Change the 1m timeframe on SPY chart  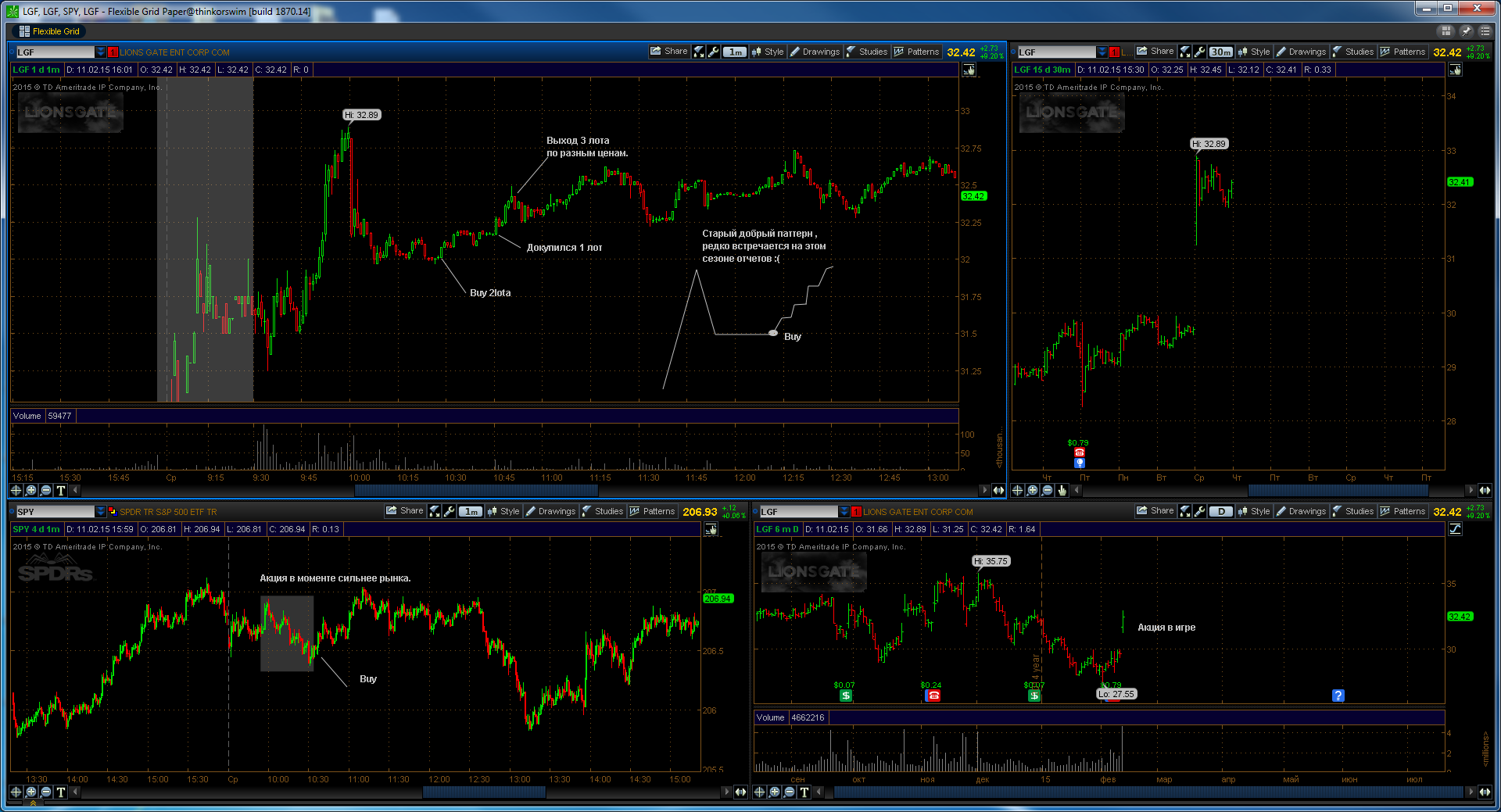click(x=470, y=511)
